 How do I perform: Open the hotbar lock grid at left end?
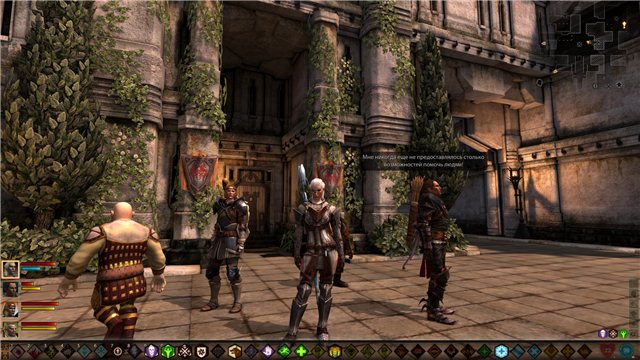coord(5,351)
